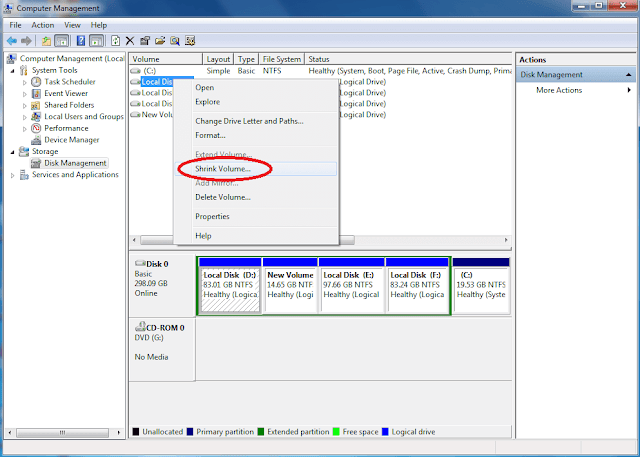Select the Local Disk (D:) partition block
This screenshot has height=457, width=640.
(230, 286)
